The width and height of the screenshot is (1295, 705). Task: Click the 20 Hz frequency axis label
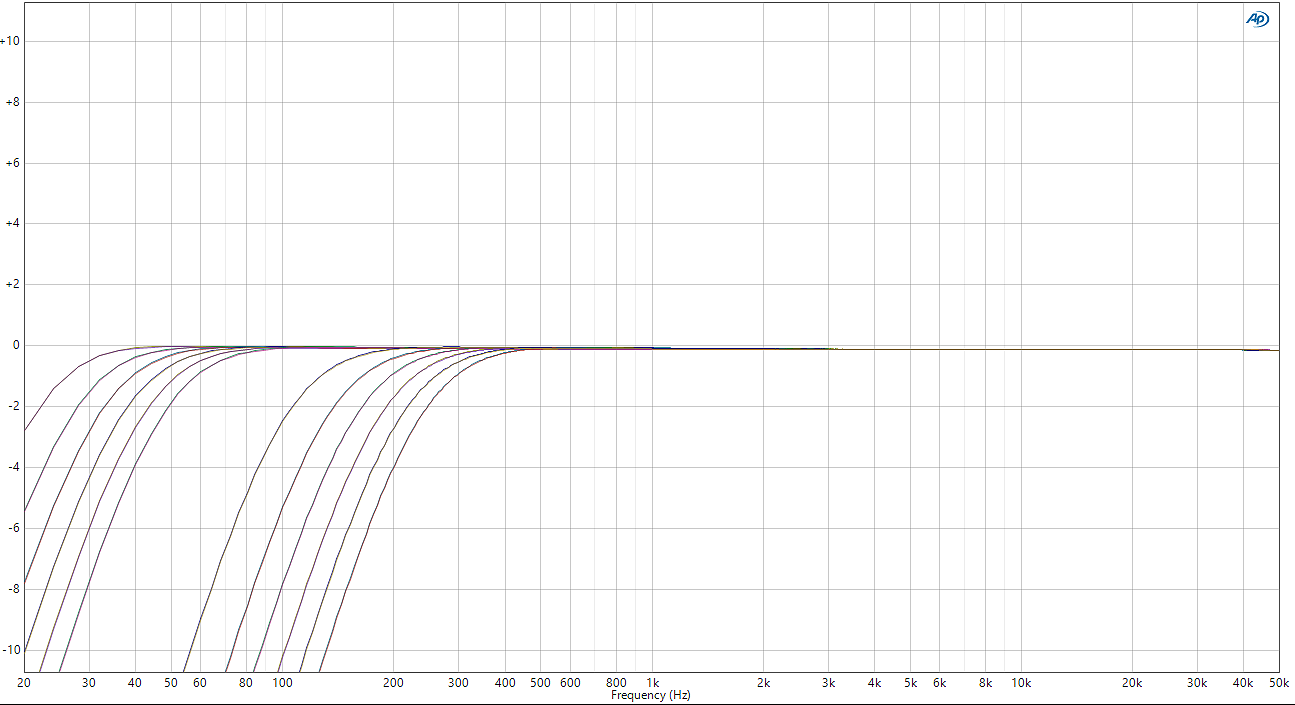tap(24, 683)
